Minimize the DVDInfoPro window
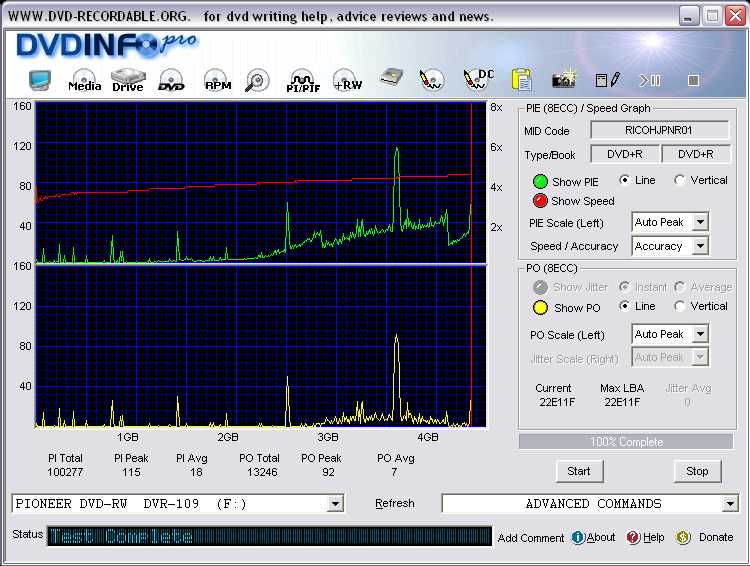 (x=688, y=16)
